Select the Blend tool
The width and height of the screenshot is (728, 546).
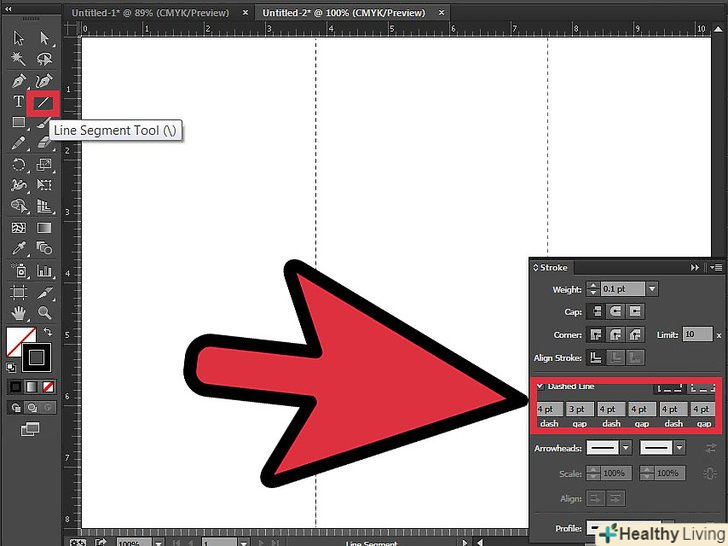(x=44, y=249)
